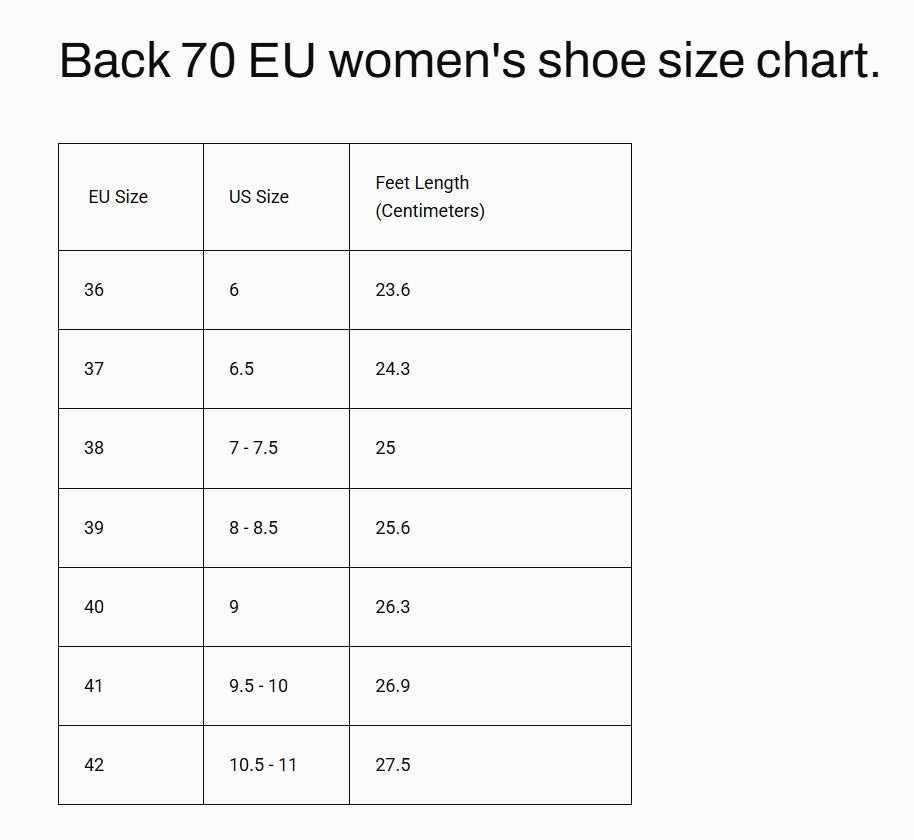This screenshot has height=840, width=914.
Task: Select EU size 39 cell
Action: click(94, 528)
